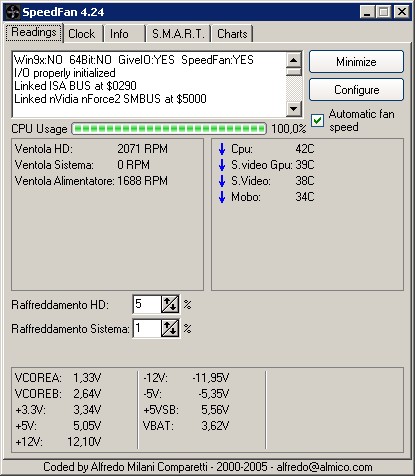This screenshot has width=415, height=476.
Task: Click the log box scroll up arrow
Action: coord(294,60)
